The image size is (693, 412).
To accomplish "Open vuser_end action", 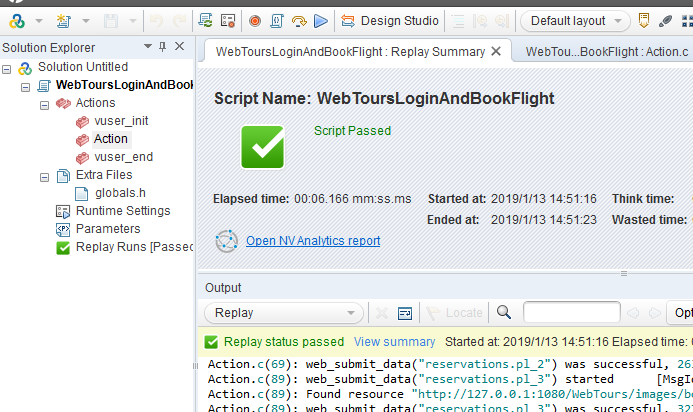I will click(123, 156).
